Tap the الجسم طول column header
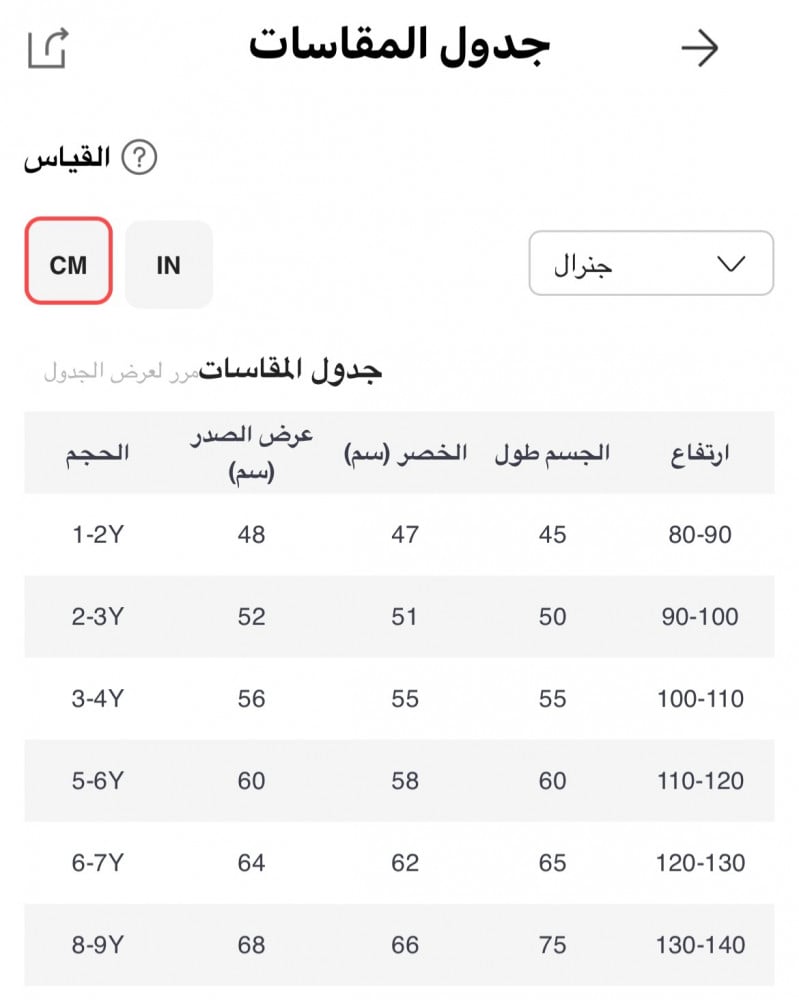The width and height of the screenshot is (799, 1000). coord(553,453)
